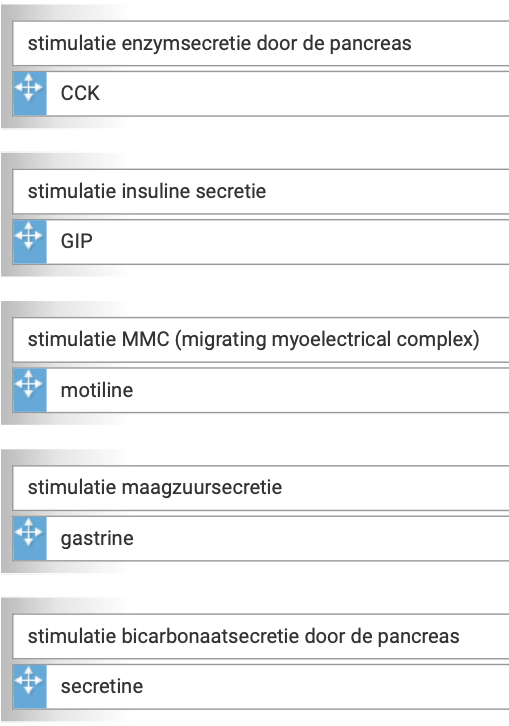Click the 'stimulatie insuline secretie' box
The image size is (509, 726).
(x=261, y=191)
